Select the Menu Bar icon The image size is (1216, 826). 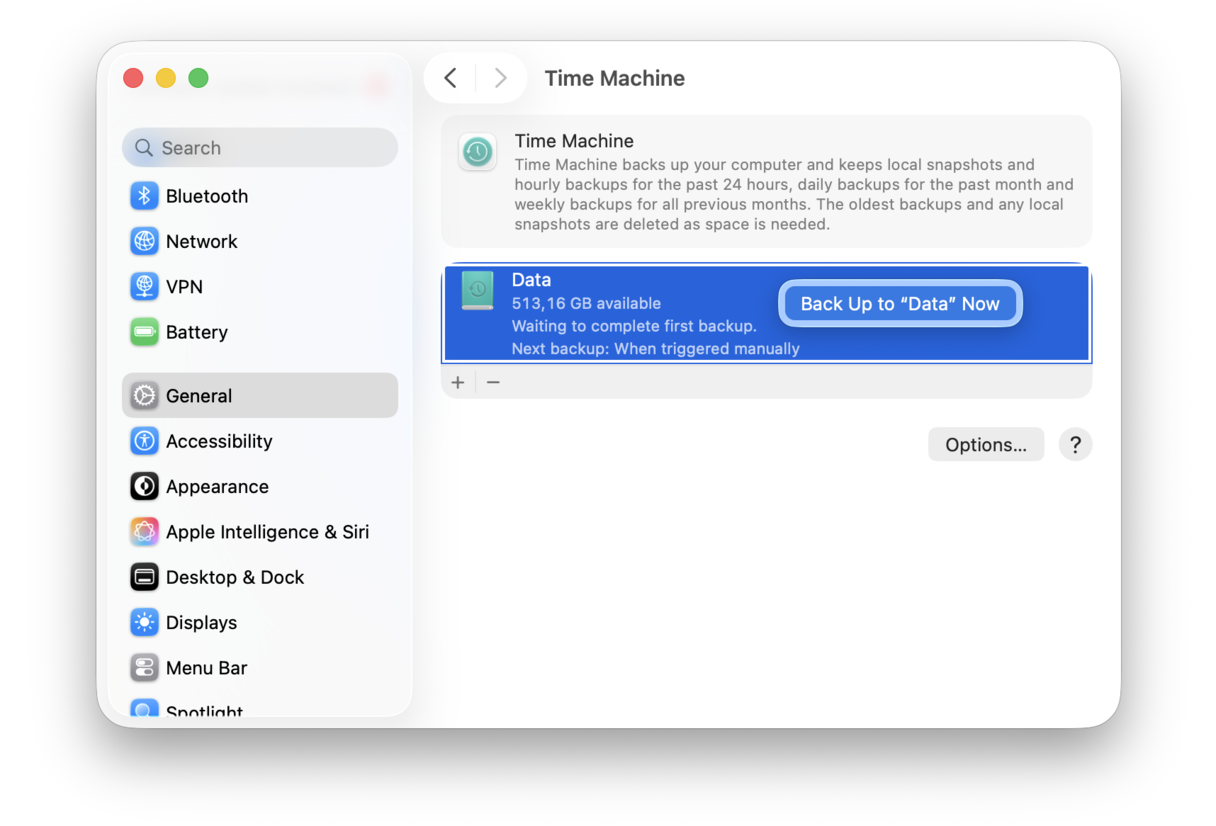[x=144, y=668]
